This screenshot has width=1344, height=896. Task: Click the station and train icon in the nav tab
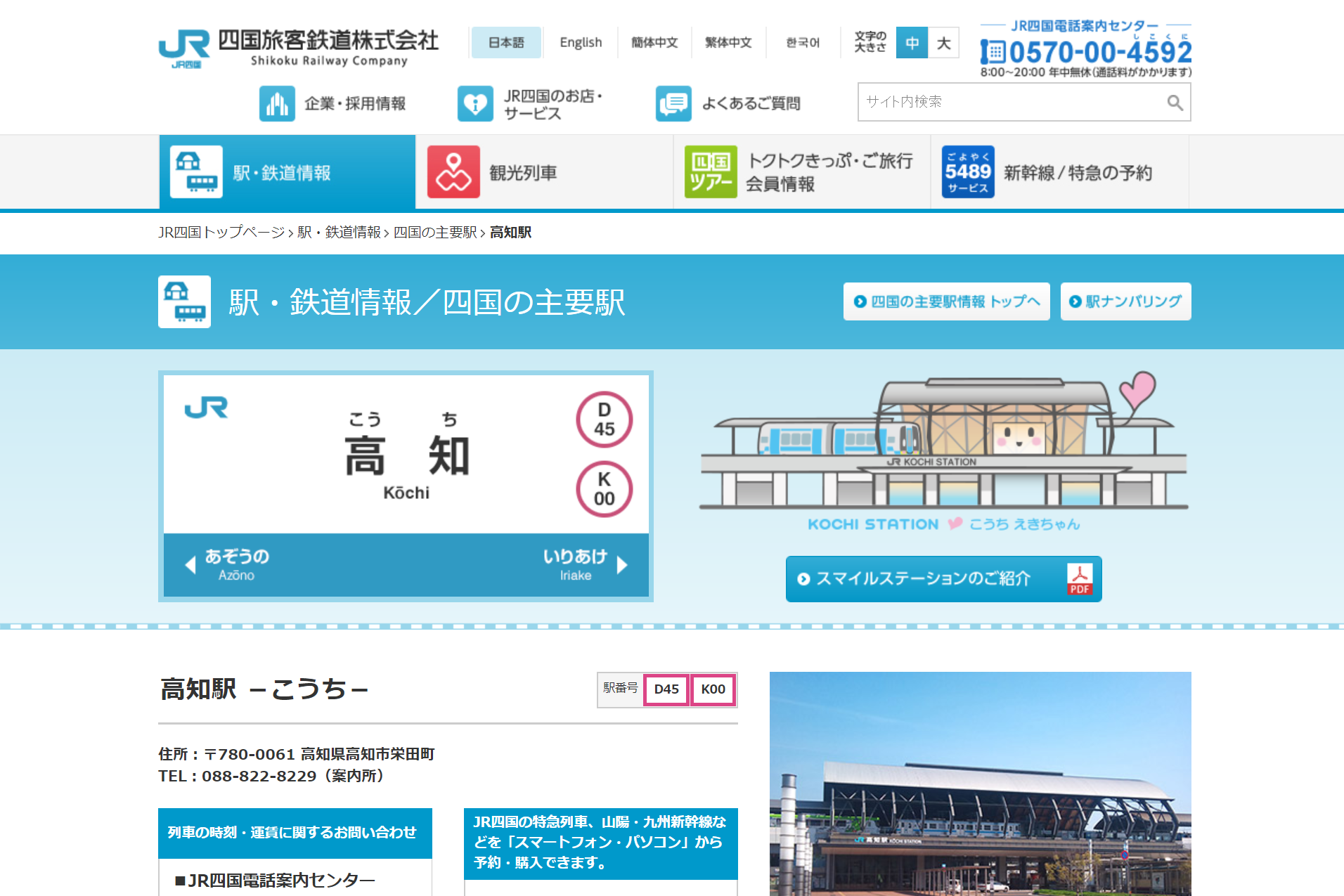pyautogui.click(x=196, y=172)
